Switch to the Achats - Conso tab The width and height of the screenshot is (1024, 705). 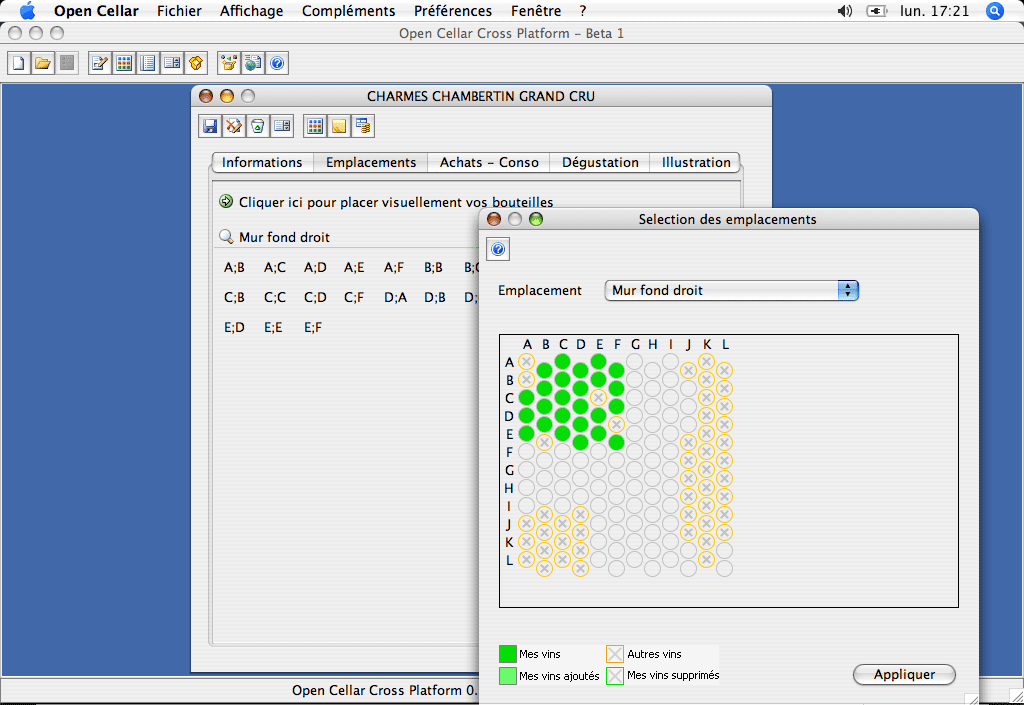(489, 163)
